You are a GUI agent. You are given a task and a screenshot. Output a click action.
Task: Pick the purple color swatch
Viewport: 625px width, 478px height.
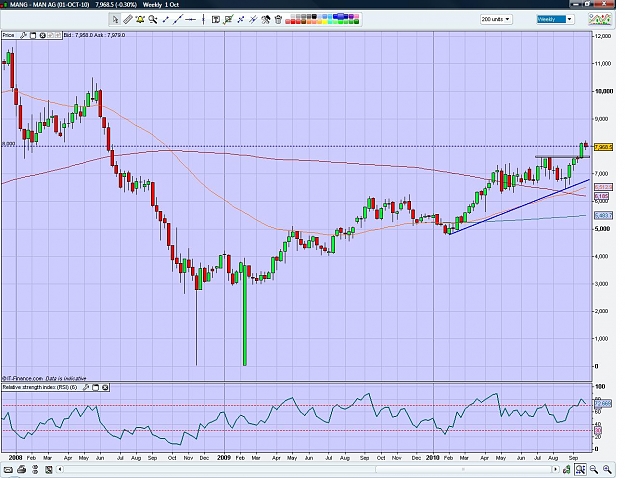coord(351,16)
